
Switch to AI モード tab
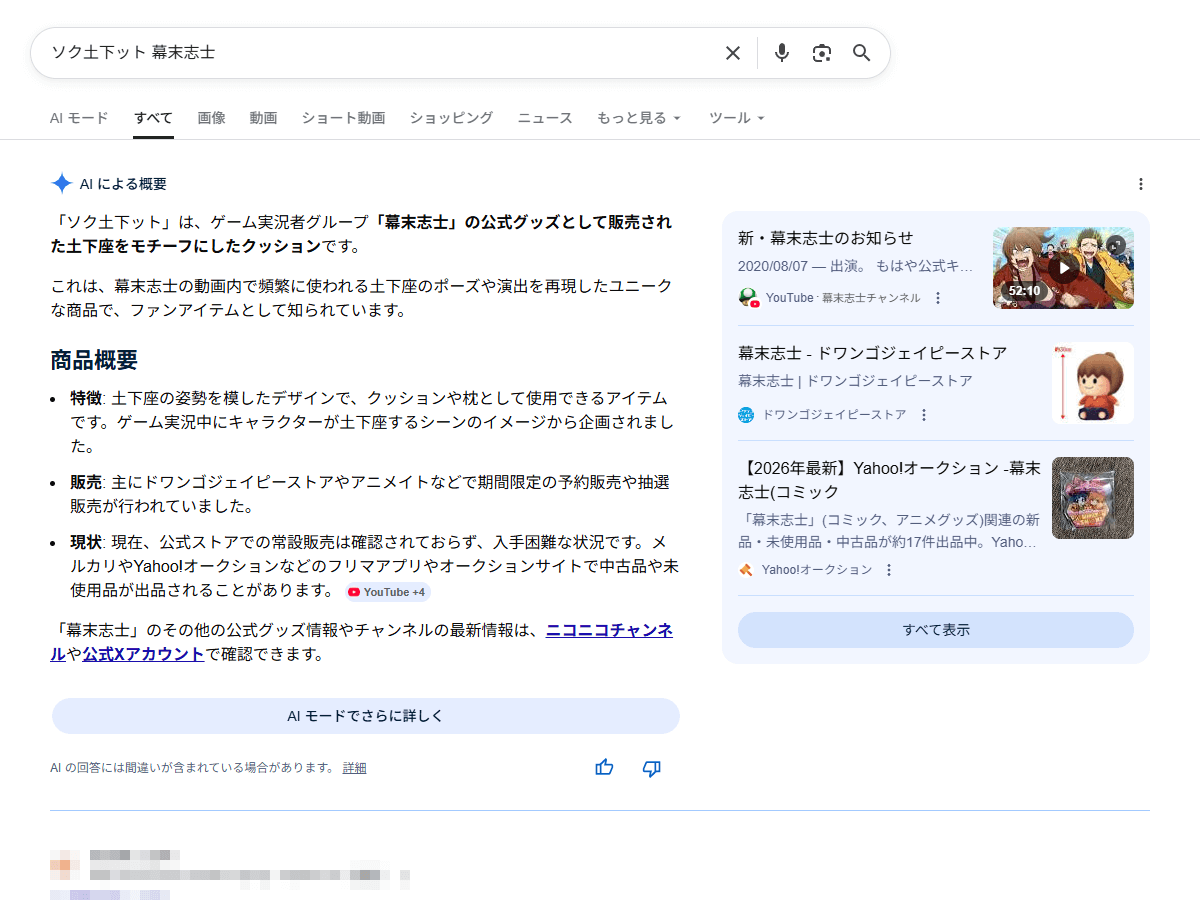79,118
